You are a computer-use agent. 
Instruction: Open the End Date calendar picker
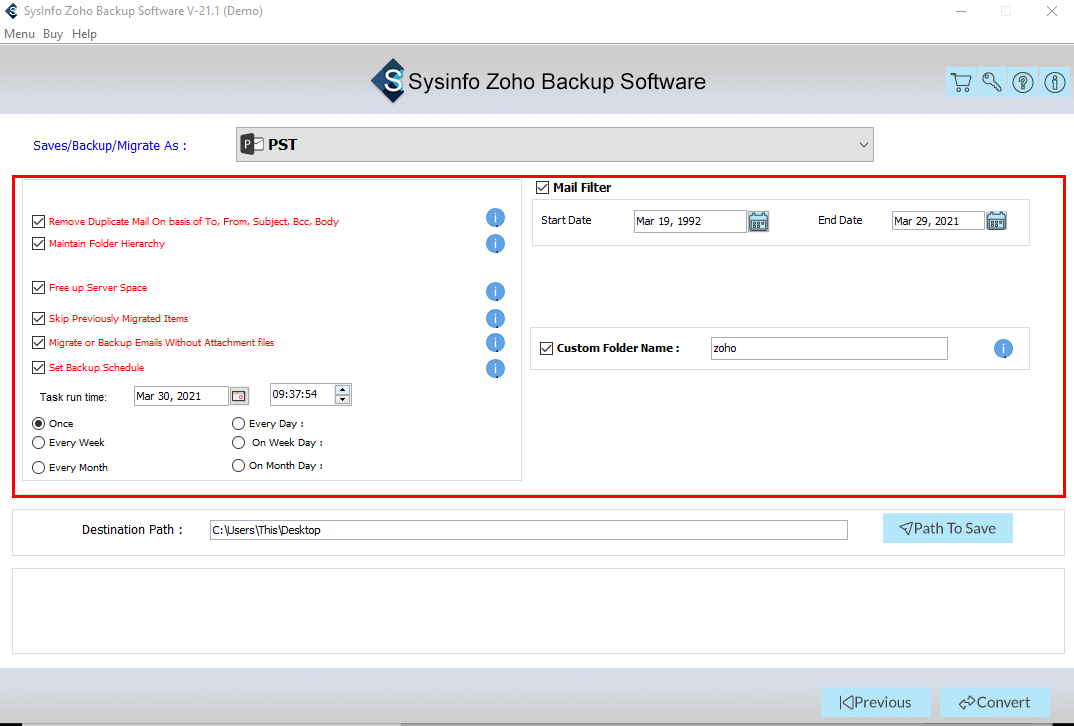pos(996,221)
